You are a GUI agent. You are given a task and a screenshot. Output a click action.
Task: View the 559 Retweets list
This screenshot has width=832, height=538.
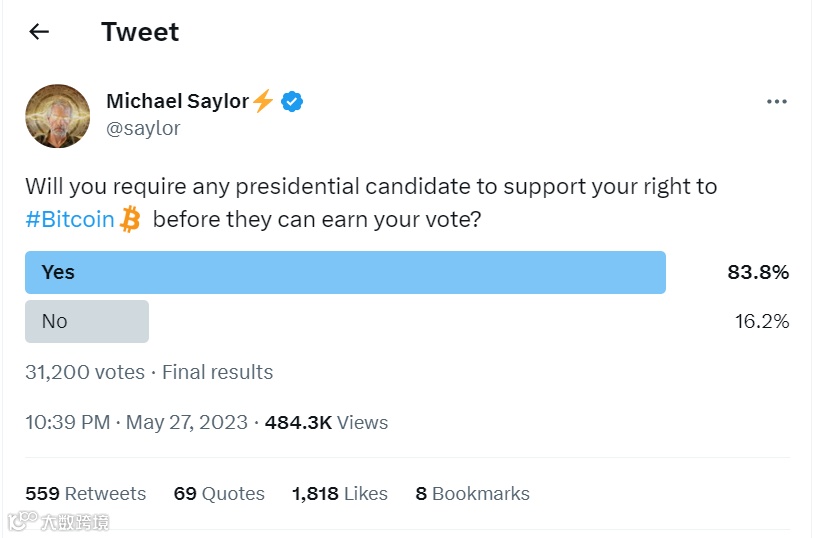(x=86, y=493)
